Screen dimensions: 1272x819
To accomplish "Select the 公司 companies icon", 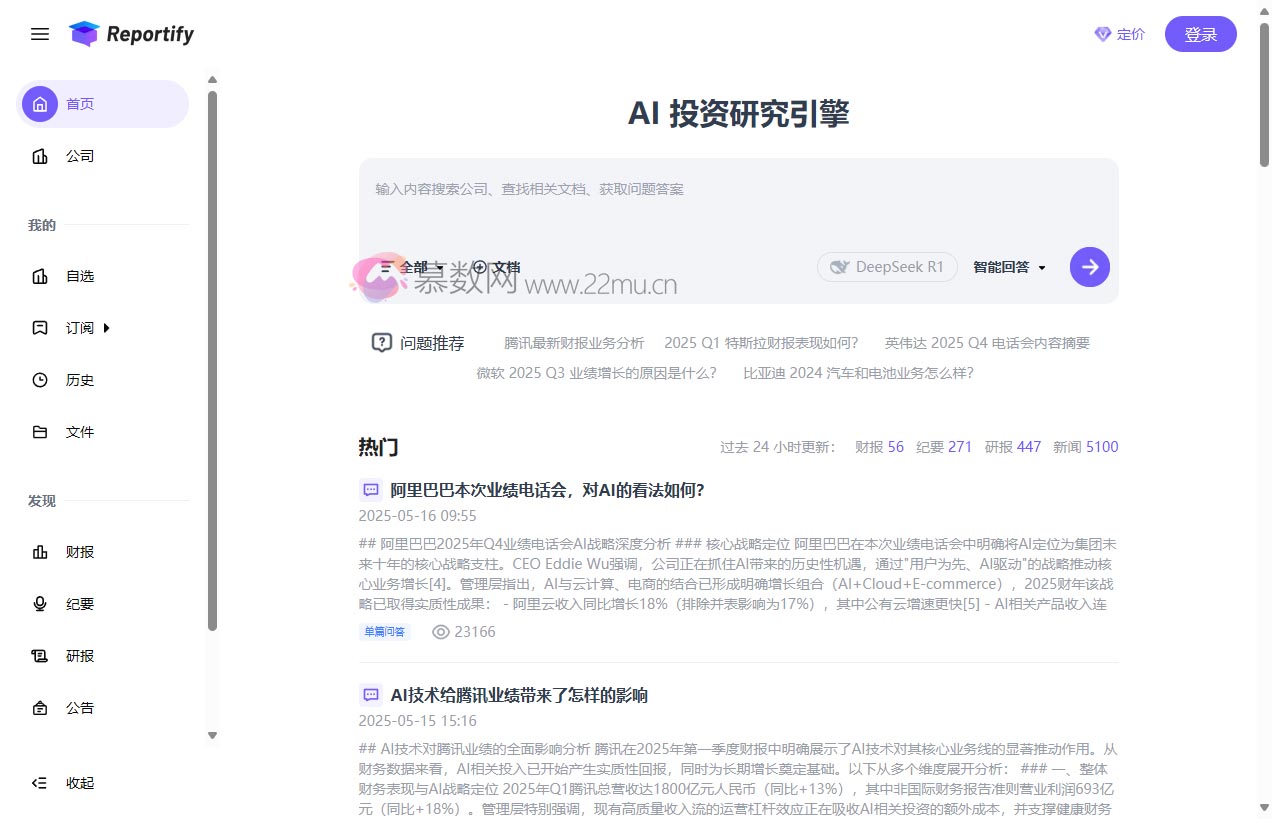I will (40, 156).
